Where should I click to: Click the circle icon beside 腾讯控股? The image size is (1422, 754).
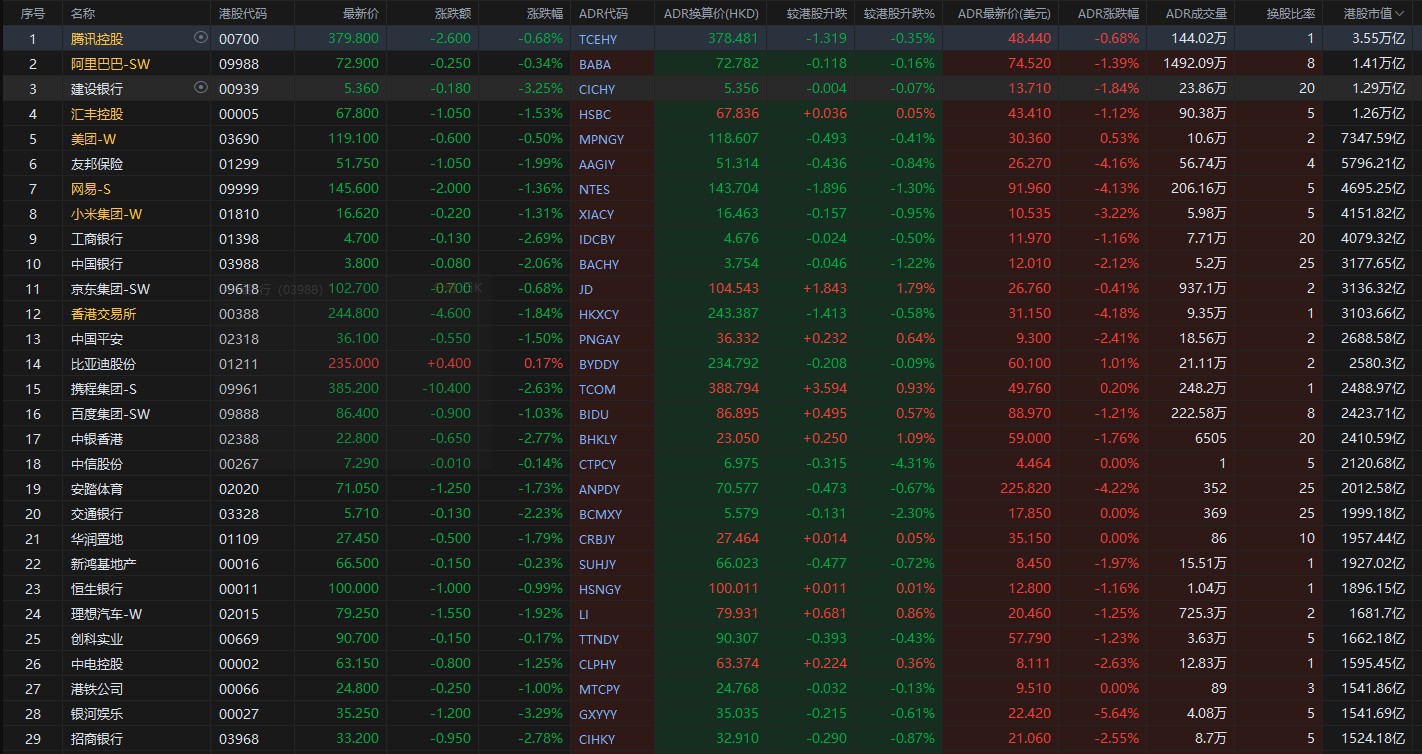201,38
